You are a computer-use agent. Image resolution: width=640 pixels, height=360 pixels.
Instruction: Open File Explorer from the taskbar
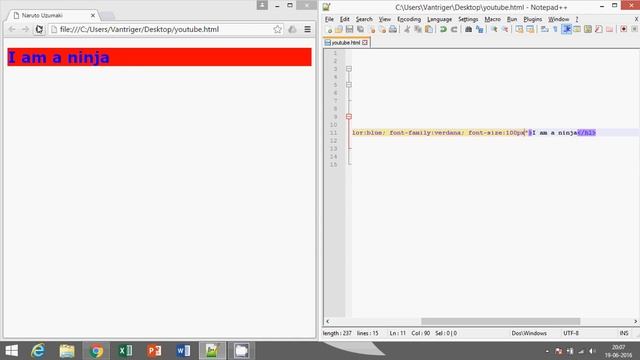click(x=67, y=351)
